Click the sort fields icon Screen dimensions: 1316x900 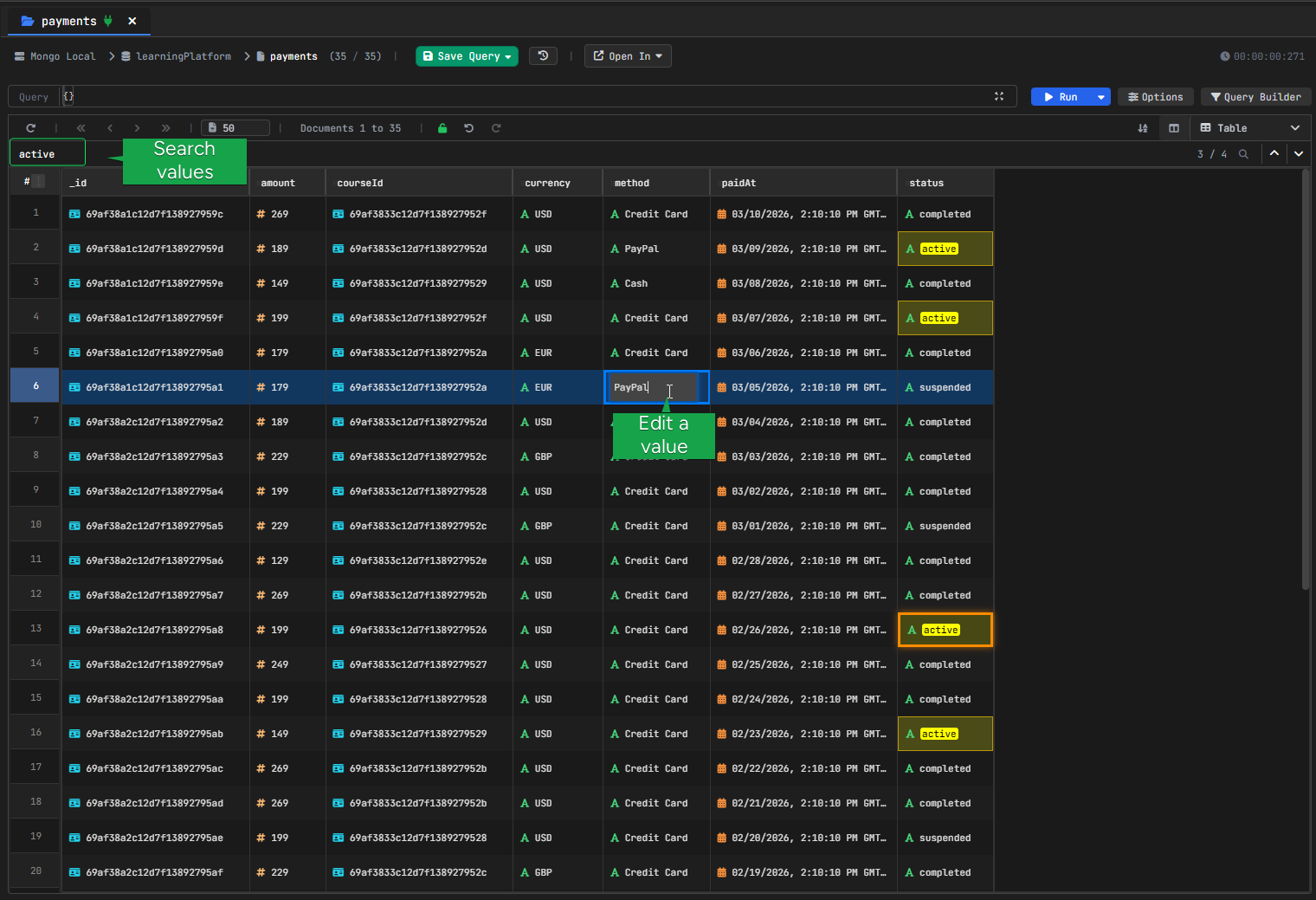[1143, 128]
